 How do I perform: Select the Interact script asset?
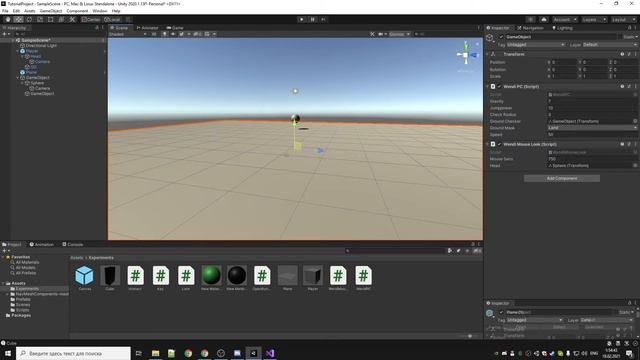pyautogui.click(x=135, y=278)
